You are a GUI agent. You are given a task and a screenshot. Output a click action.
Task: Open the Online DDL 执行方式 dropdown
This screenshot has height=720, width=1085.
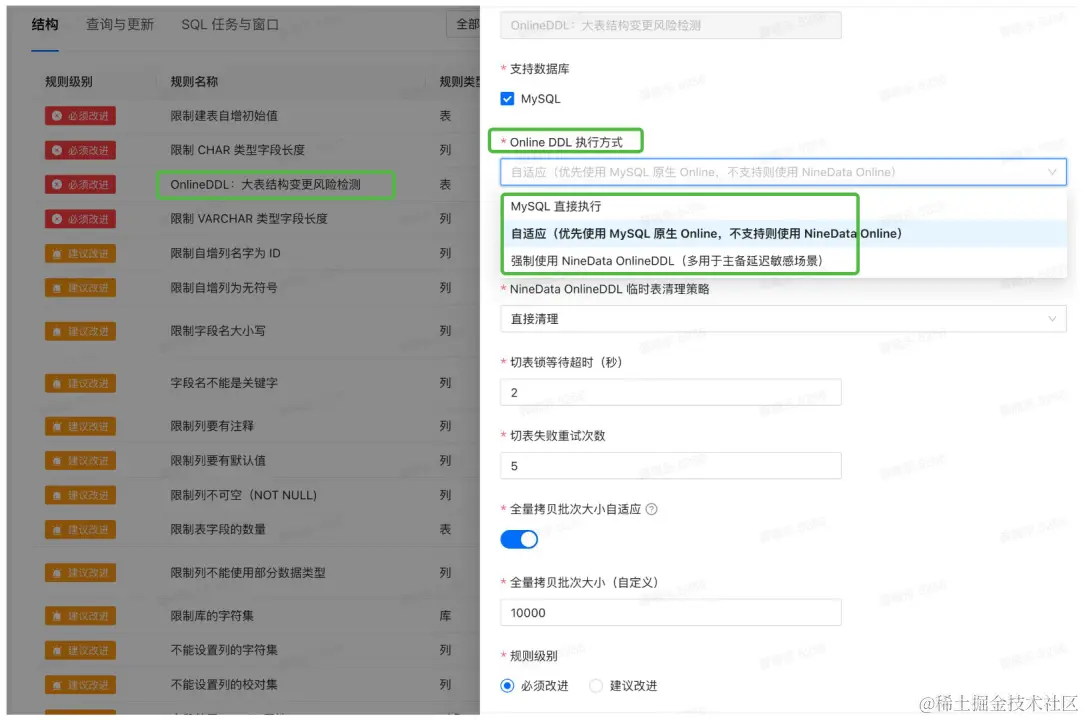tap(783, 172)
